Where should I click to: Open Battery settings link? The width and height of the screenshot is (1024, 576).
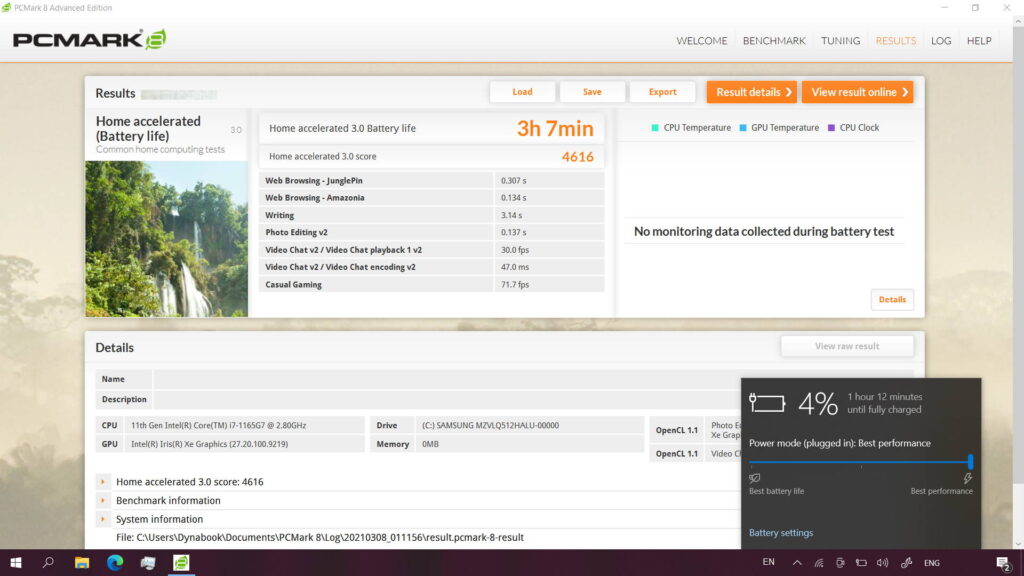[x=781, y=533]
